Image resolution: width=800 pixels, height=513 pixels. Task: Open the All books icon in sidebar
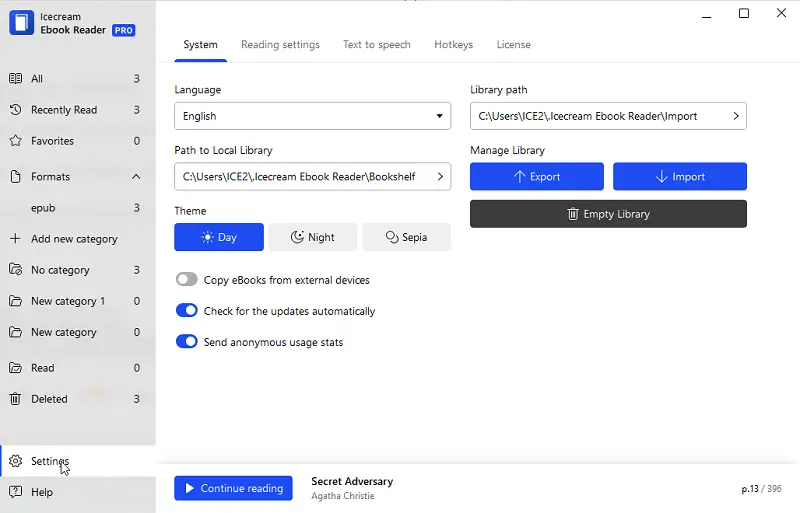coord(15,79)
